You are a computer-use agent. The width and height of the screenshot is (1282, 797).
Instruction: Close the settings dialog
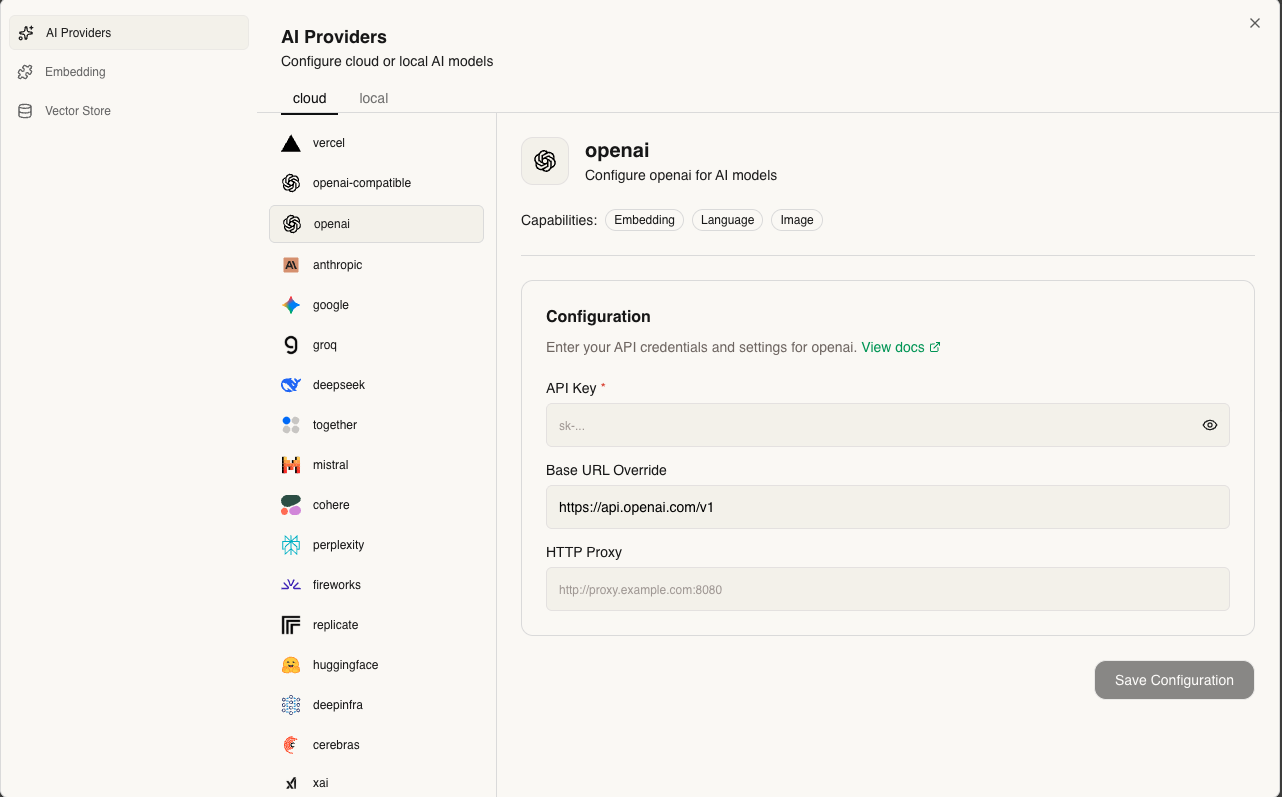tap(1255, 23)
